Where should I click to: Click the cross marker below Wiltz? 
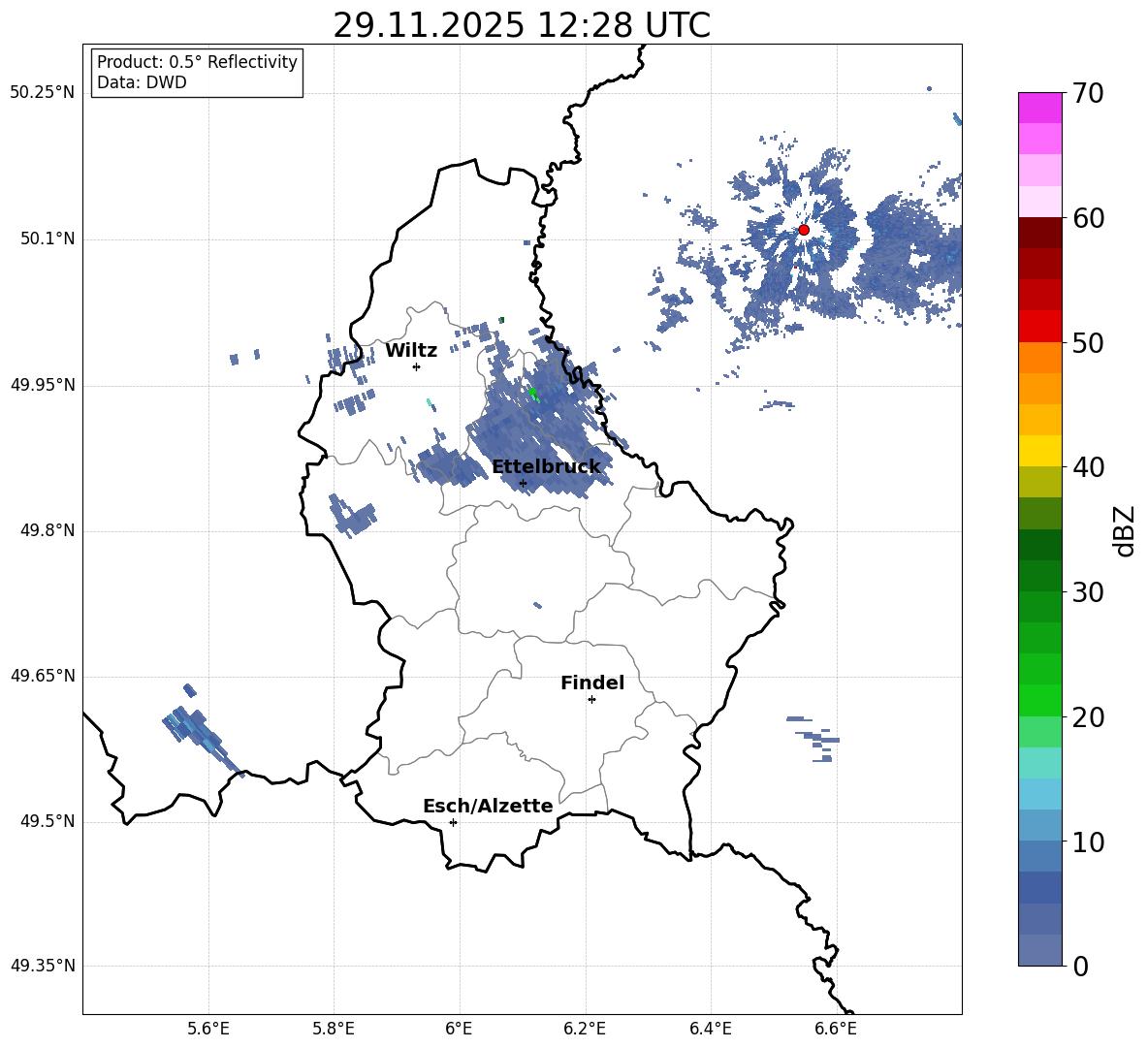tap(417, 366)
